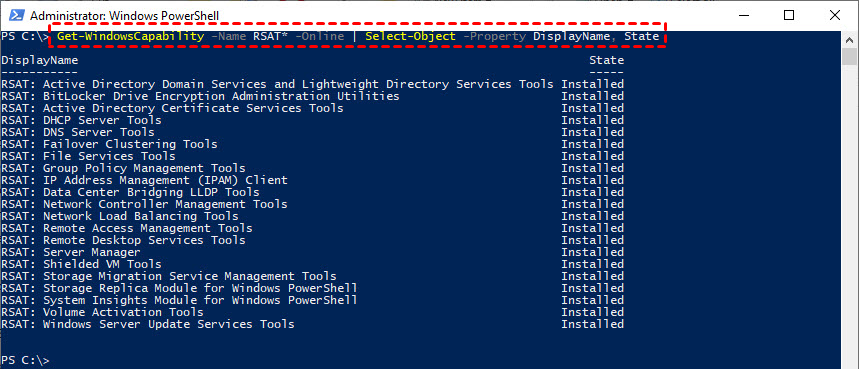Click the bottom PS C:\> prompt
This screenshot has height=369, width=859.
[25, 360]
